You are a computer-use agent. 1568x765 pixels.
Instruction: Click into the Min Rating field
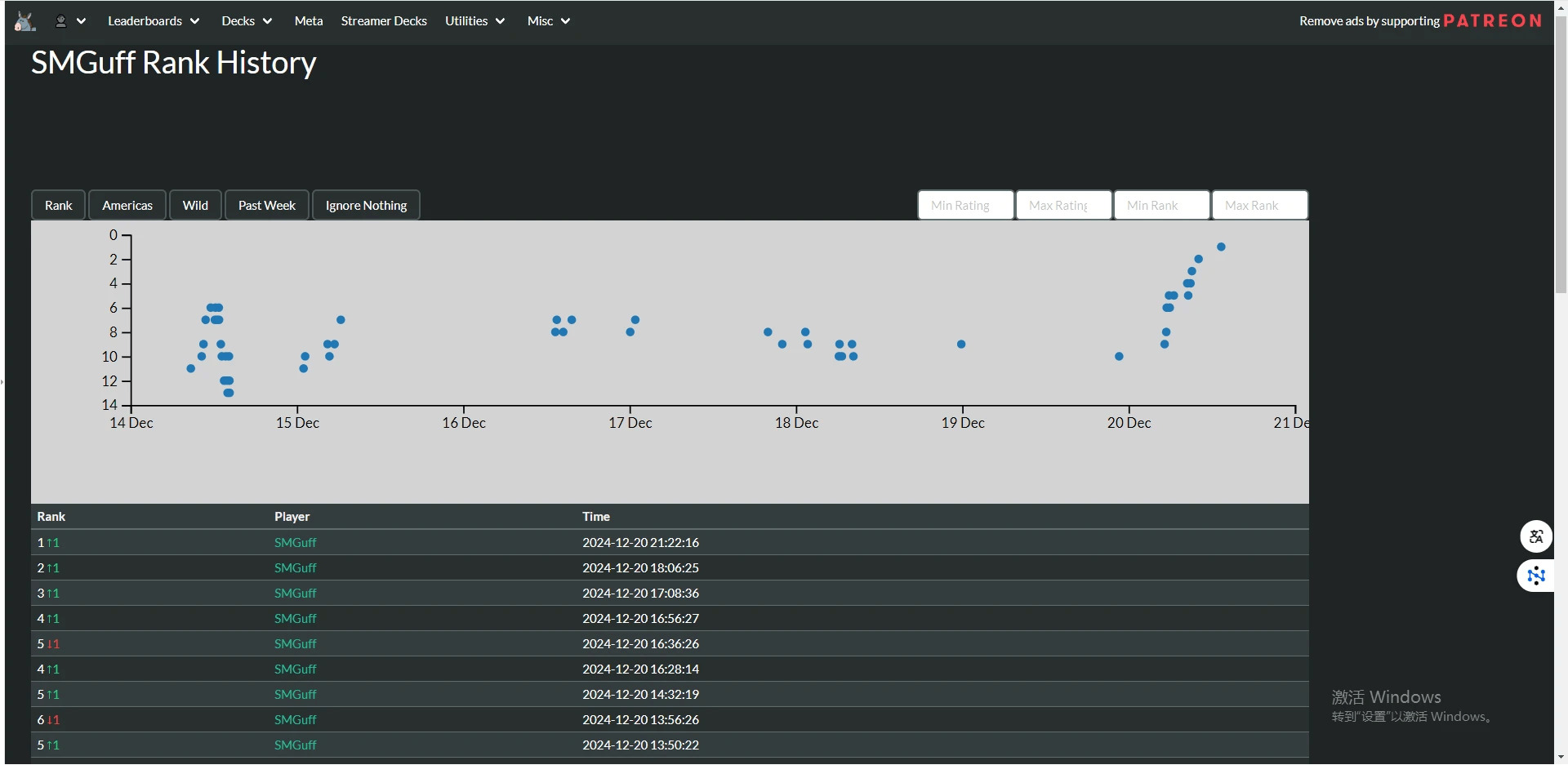click(965, 206)
